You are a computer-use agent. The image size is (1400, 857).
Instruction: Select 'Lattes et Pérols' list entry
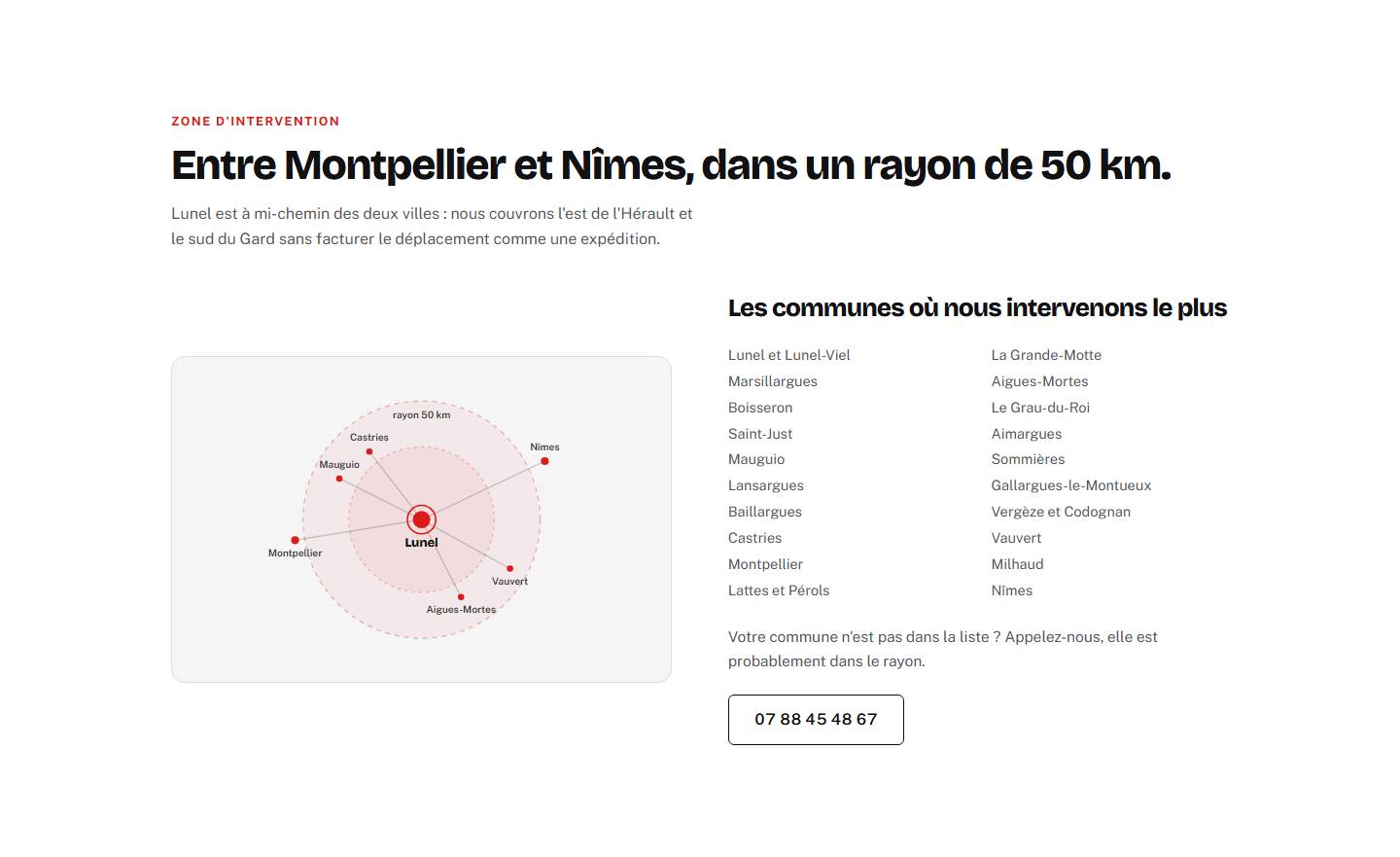(779, 590)
